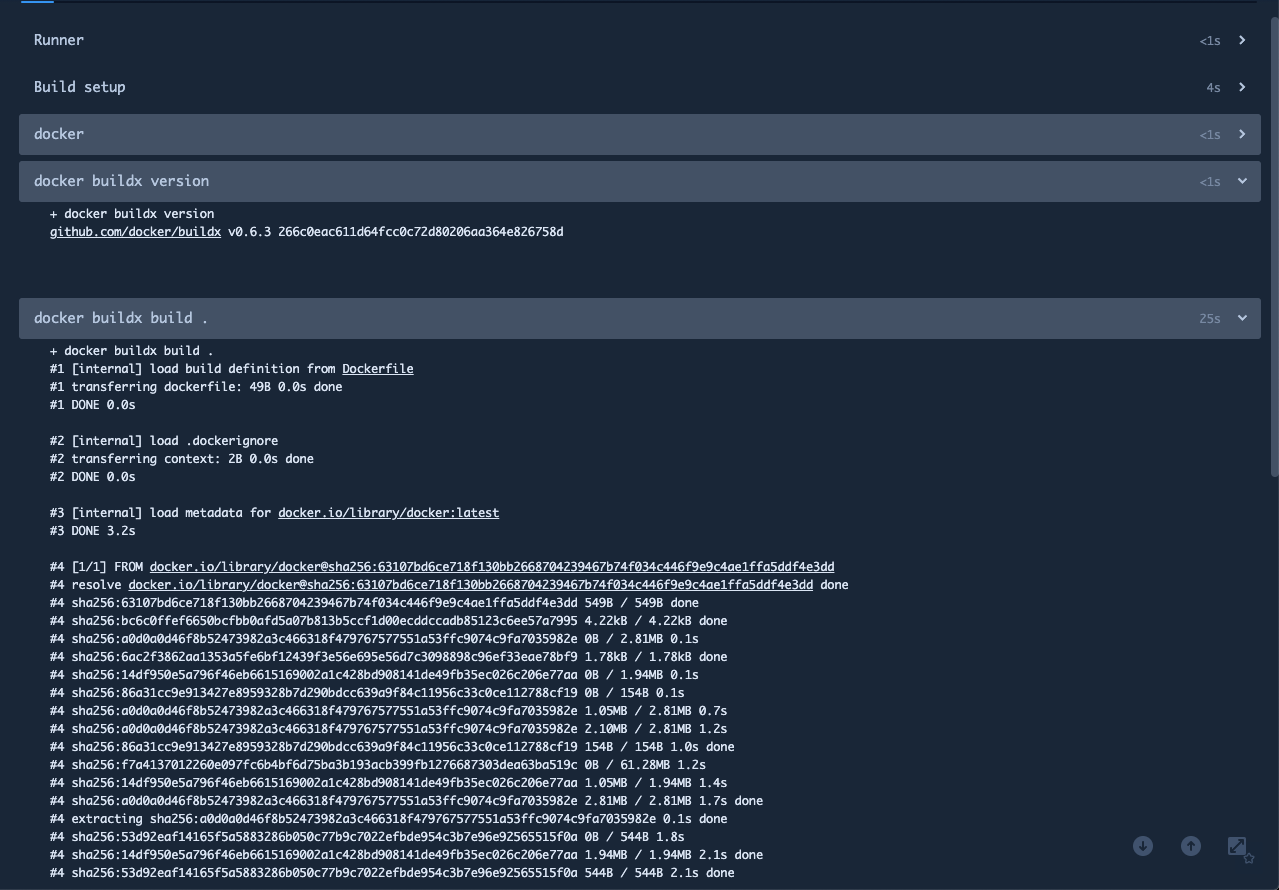Viewport: 1279px width, 890px height.
Task: Open the github.com/docker/buildx link
Action: (135, 232)
